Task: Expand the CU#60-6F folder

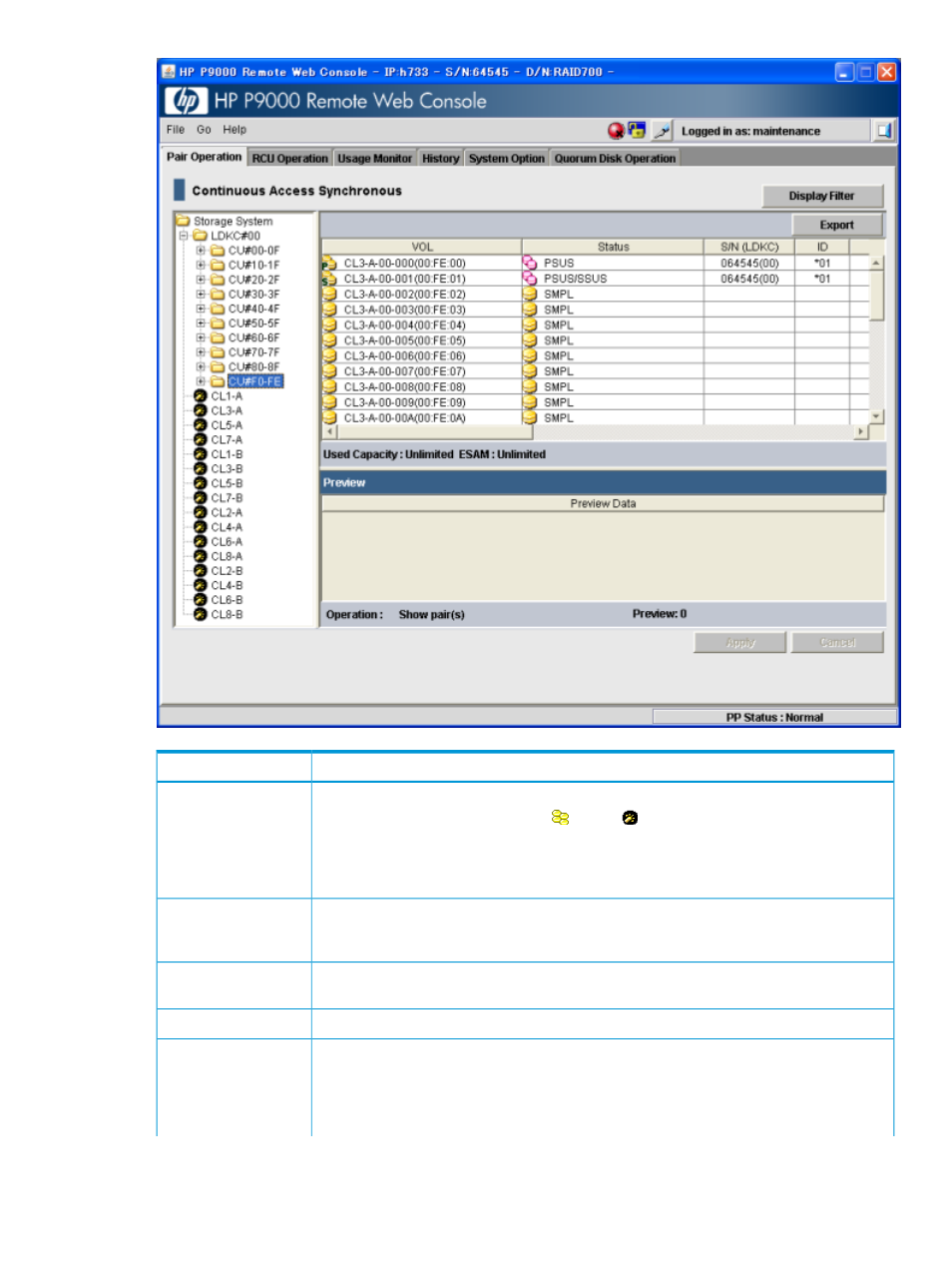Action: tap(201, 337)
